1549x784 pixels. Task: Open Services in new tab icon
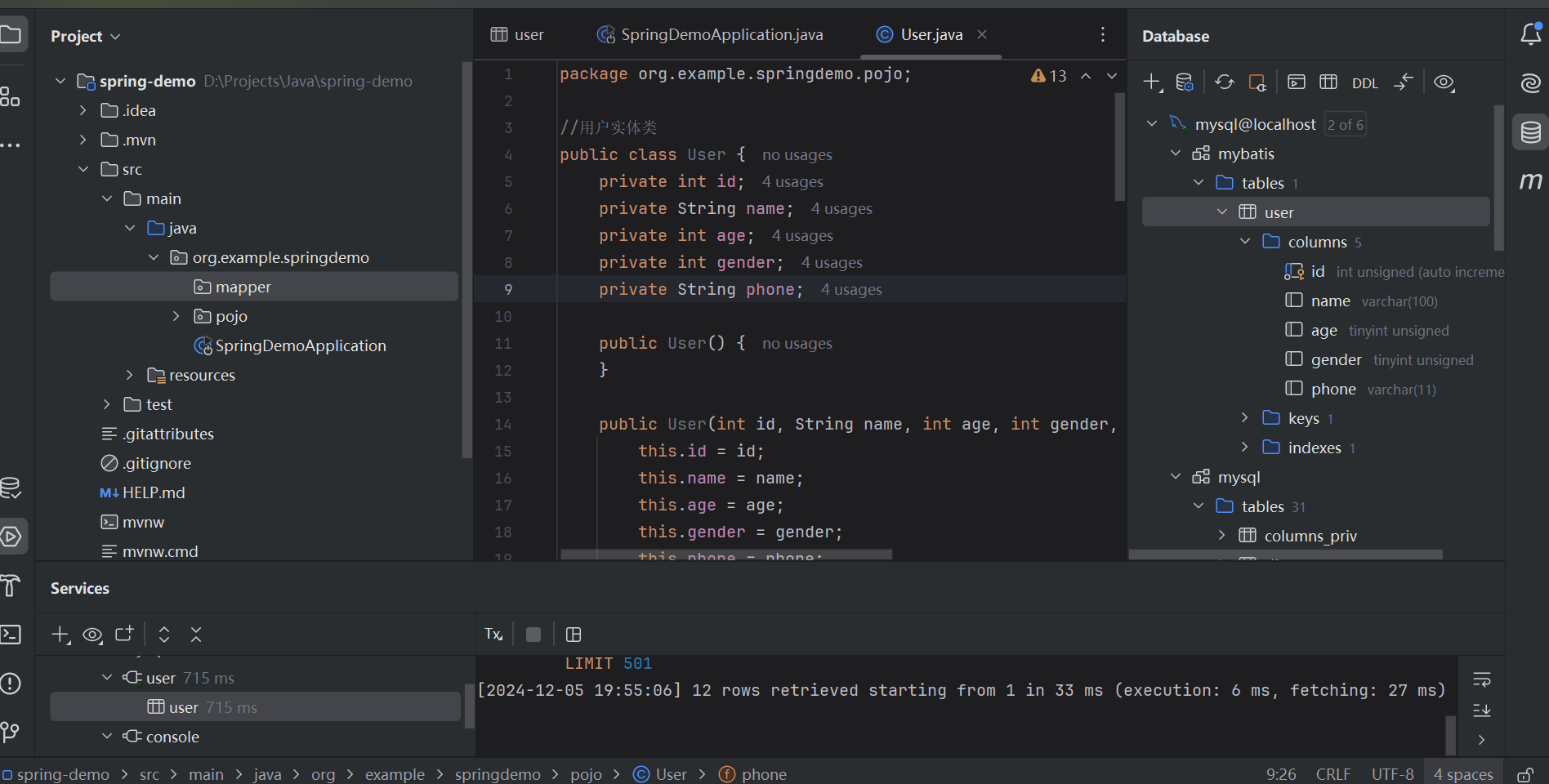coord(124,634)
